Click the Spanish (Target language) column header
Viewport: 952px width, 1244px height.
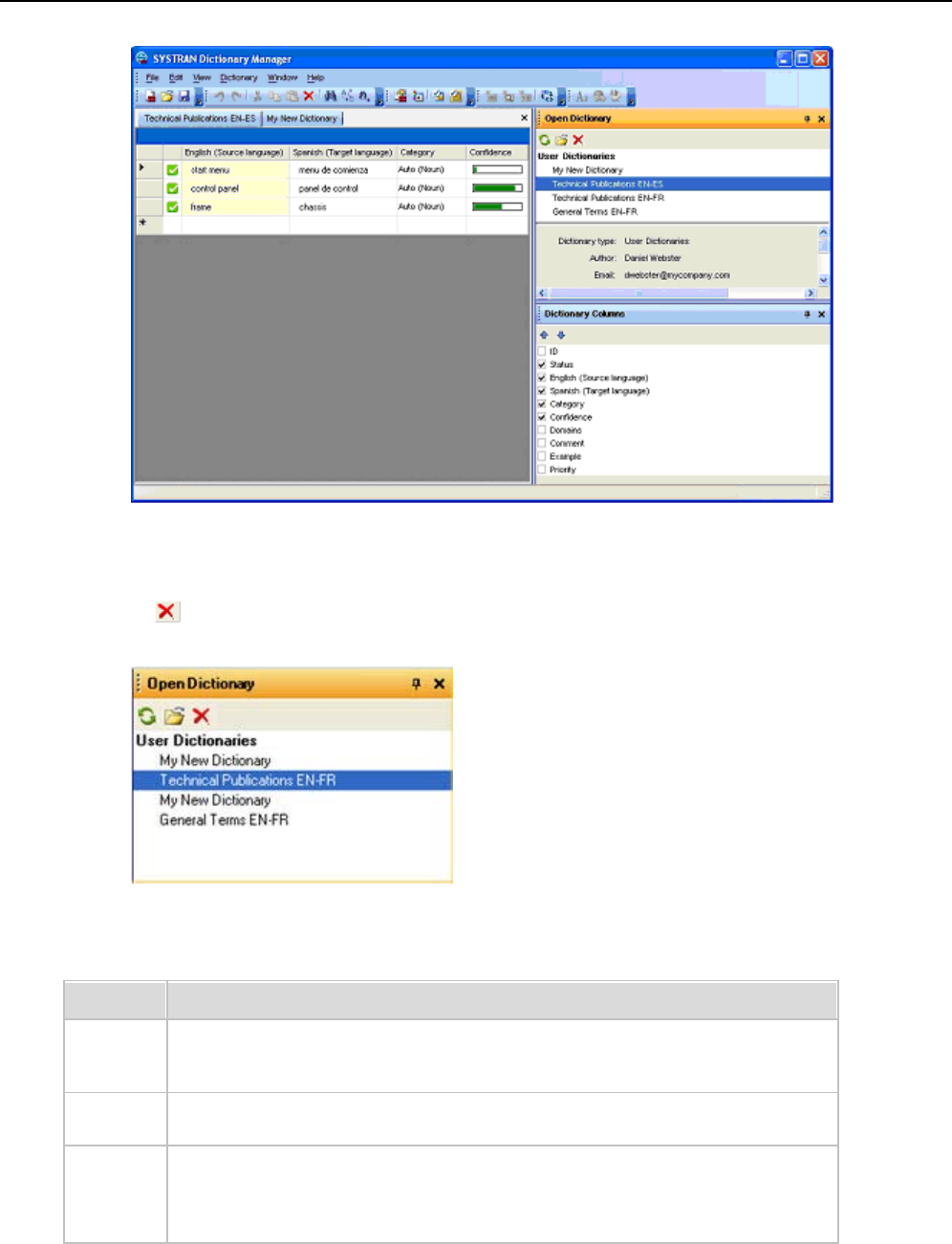tap(343, 152)
